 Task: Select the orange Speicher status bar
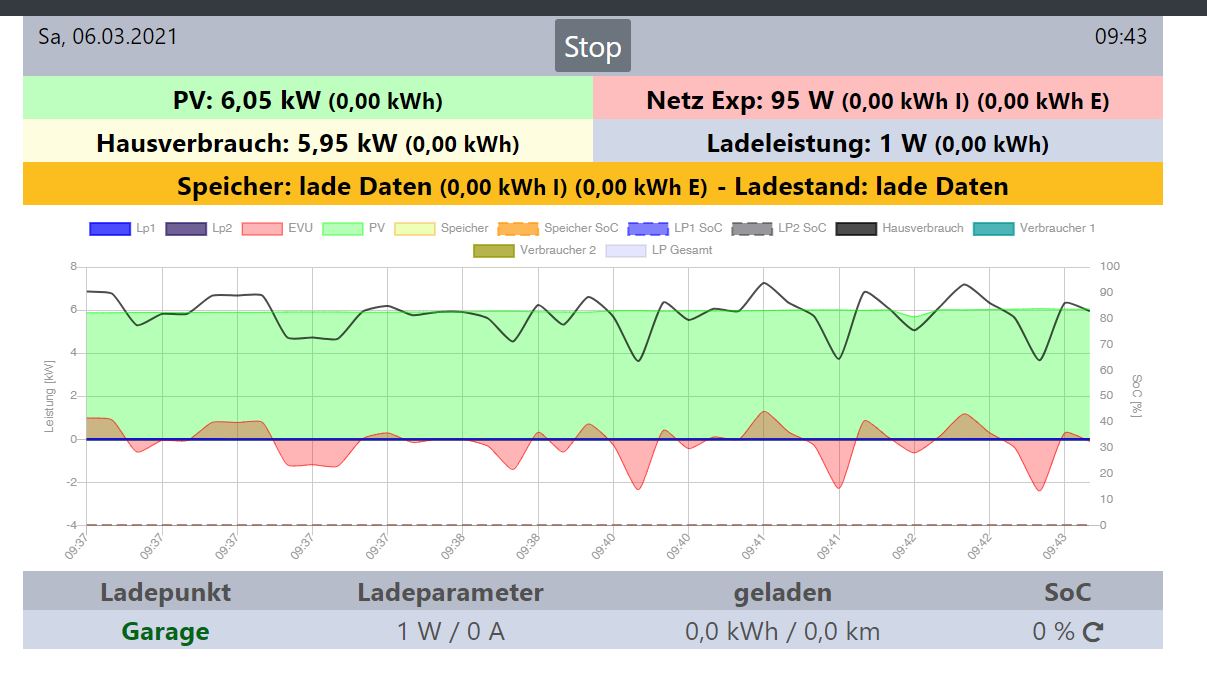(x=592, y=186)
